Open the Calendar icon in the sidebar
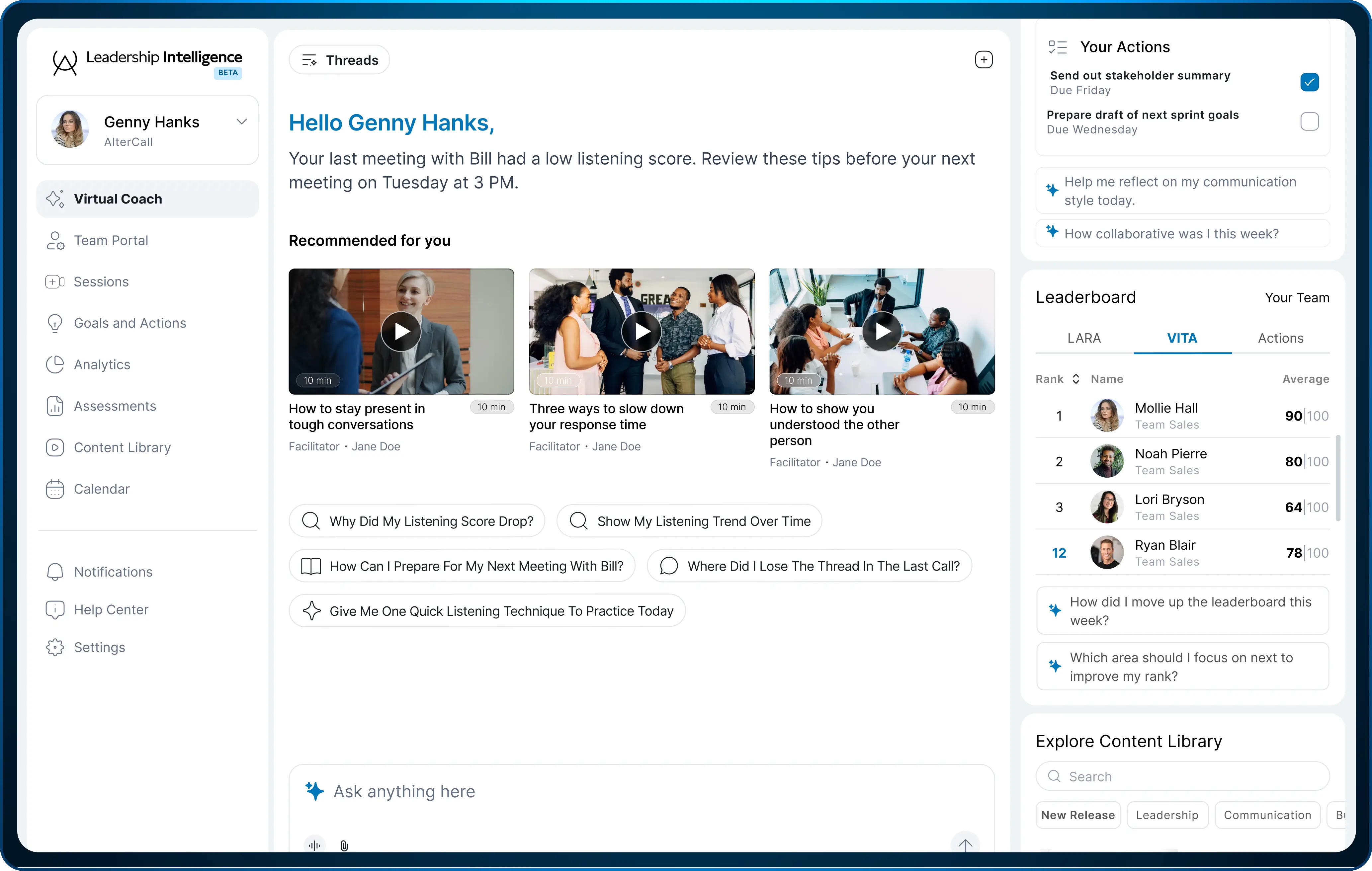This screenshot has width=1372, height=871. point(55,489)
